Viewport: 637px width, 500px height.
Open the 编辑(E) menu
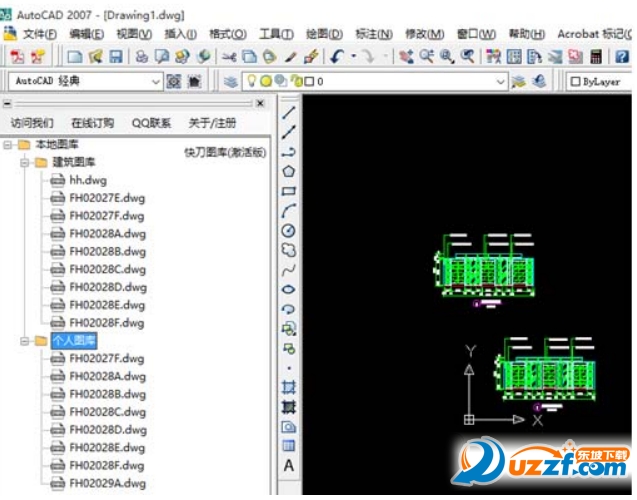[87, 34]
